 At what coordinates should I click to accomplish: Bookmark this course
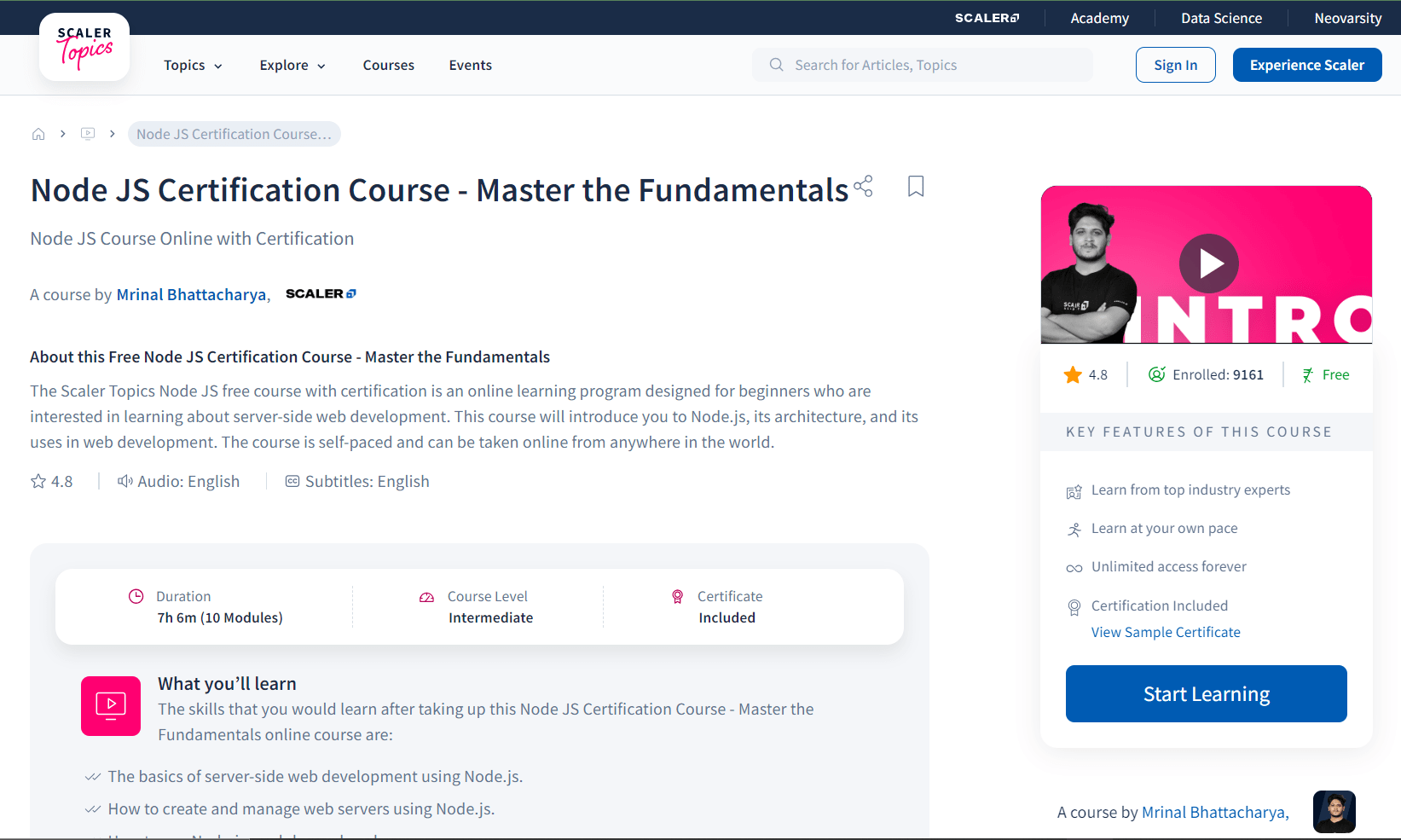(x=916, y=186)
